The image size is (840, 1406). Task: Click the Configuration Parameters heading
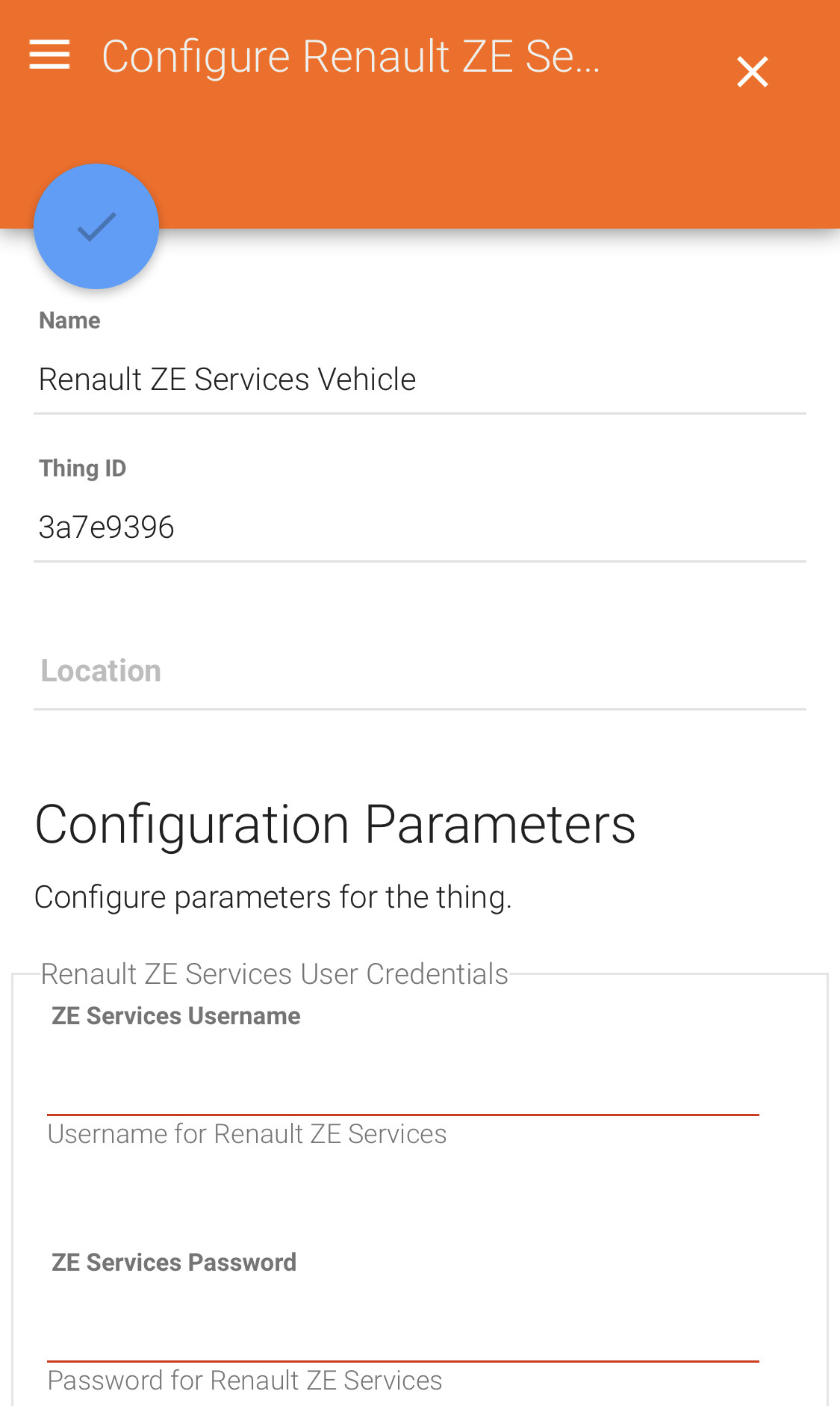pos(335,825)
